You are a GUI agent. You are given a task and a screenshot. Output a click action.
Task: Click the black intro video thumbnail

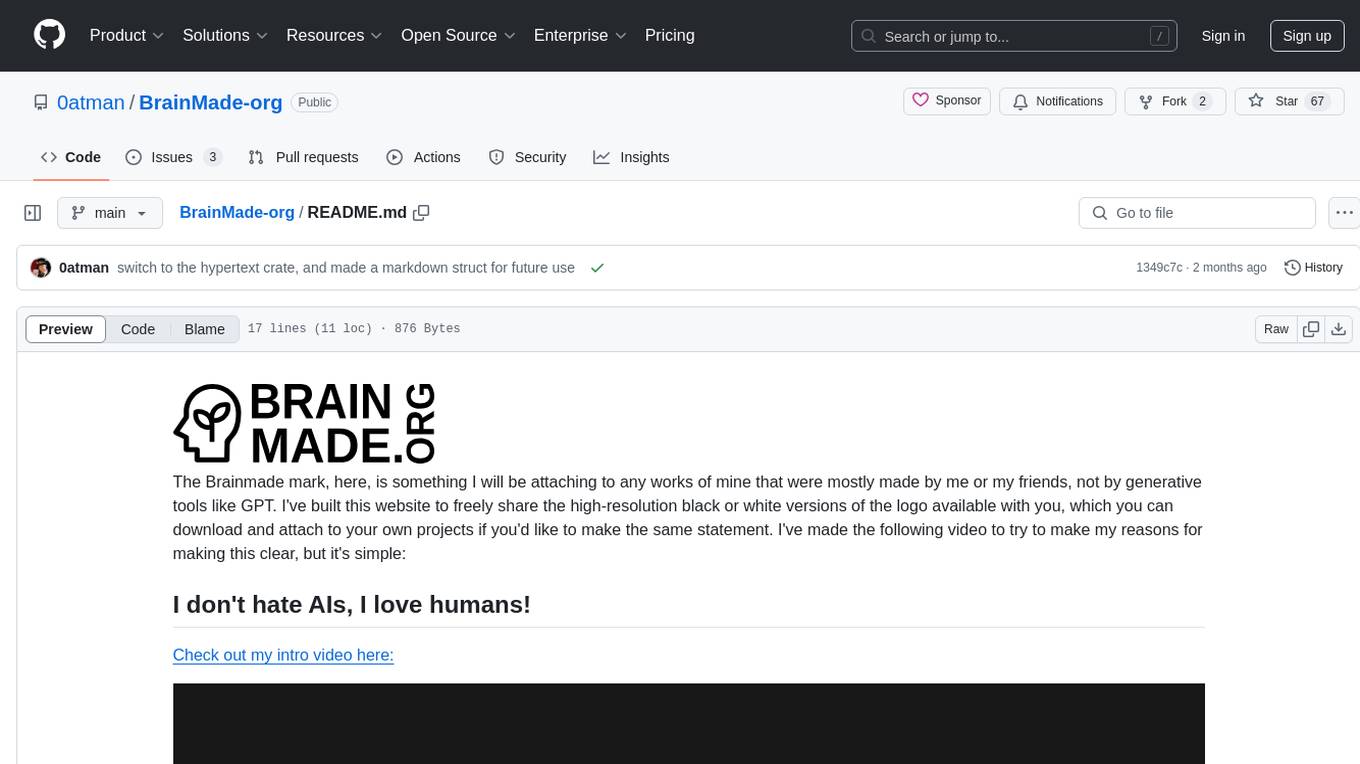click(x=688, y=723)
